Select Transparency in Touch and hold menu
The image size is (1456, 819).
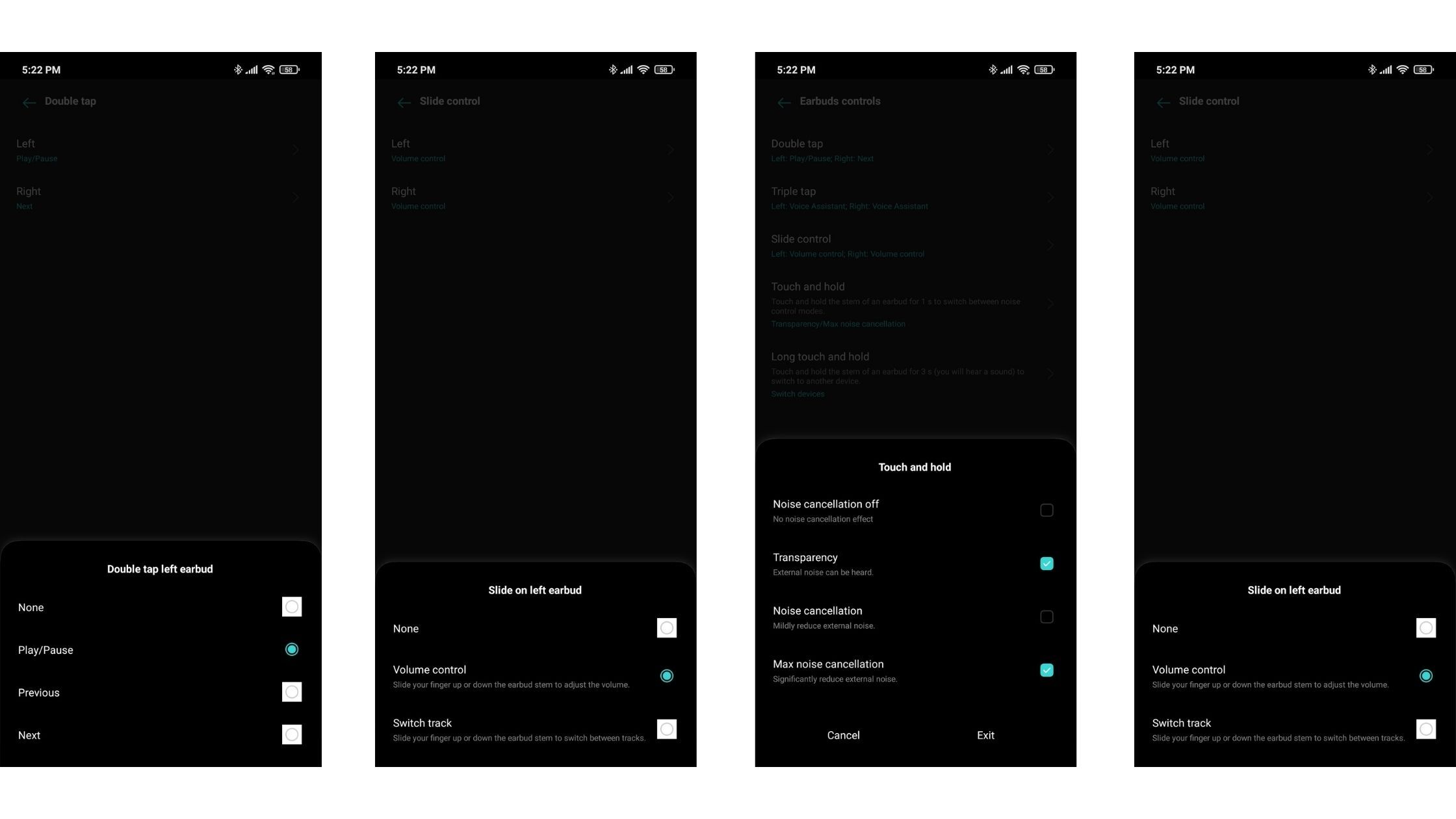pos(1047,563)
